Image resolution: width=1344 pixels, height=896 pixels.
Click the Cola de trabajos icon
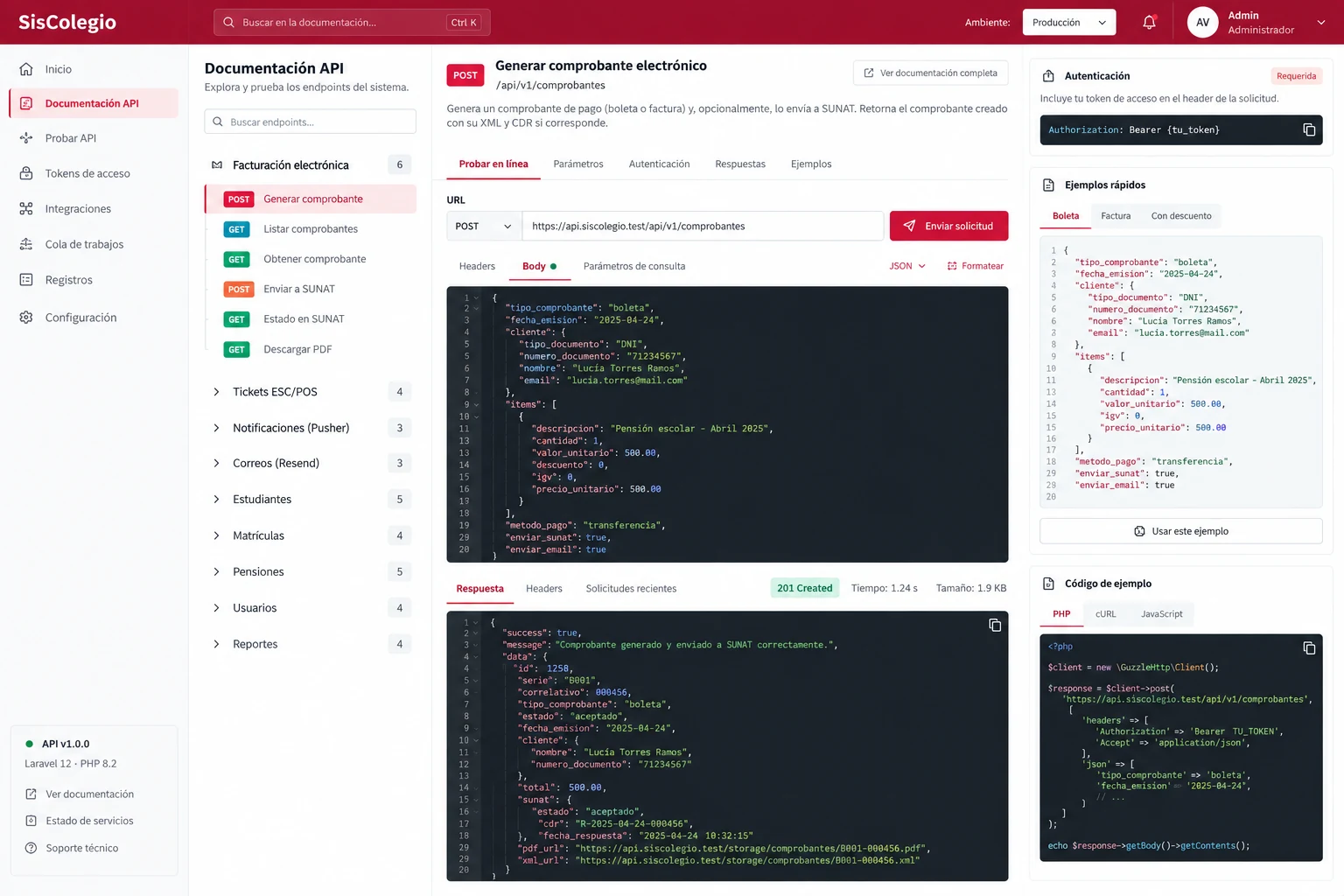tap(26, 244)
